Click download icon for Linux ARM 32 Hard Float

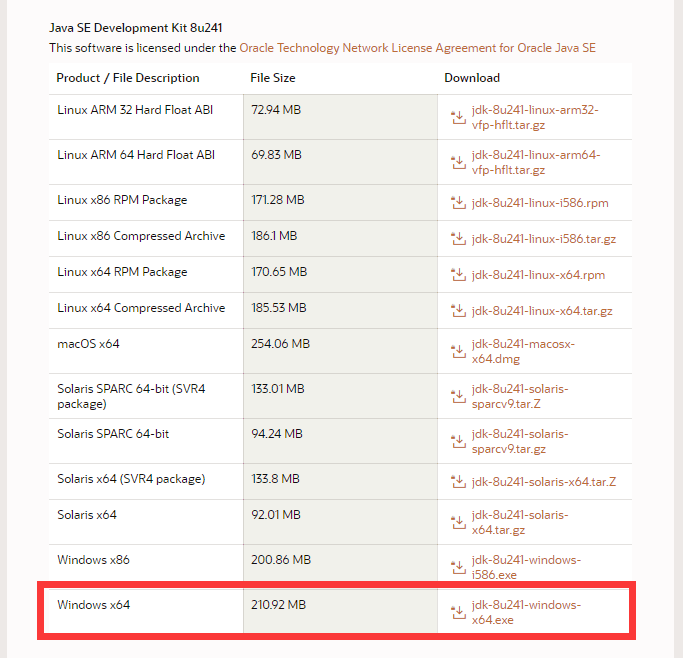point(458,117)
